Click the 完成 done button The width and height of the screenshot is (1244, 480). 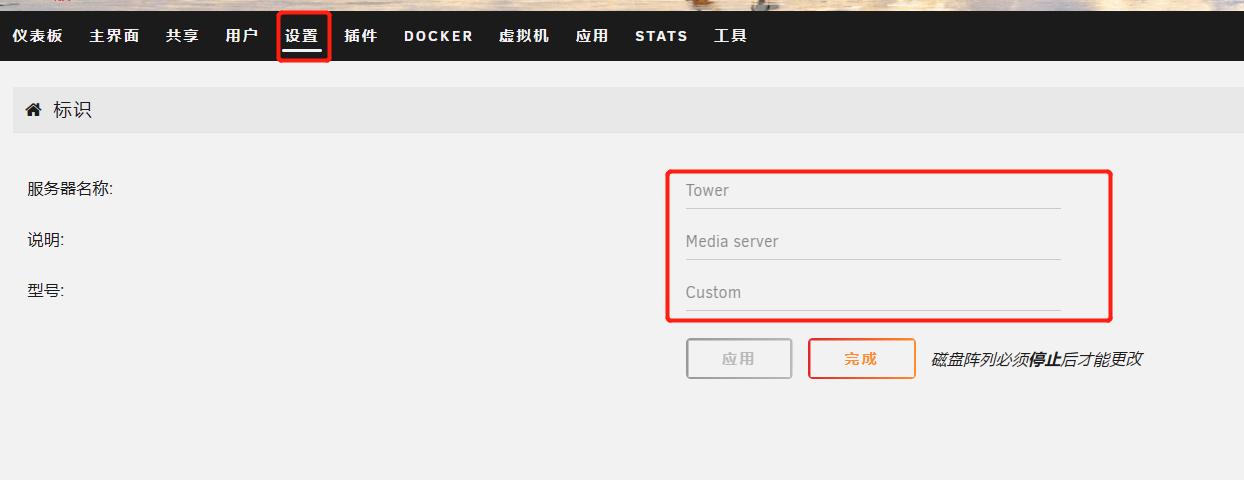point(861,358)
